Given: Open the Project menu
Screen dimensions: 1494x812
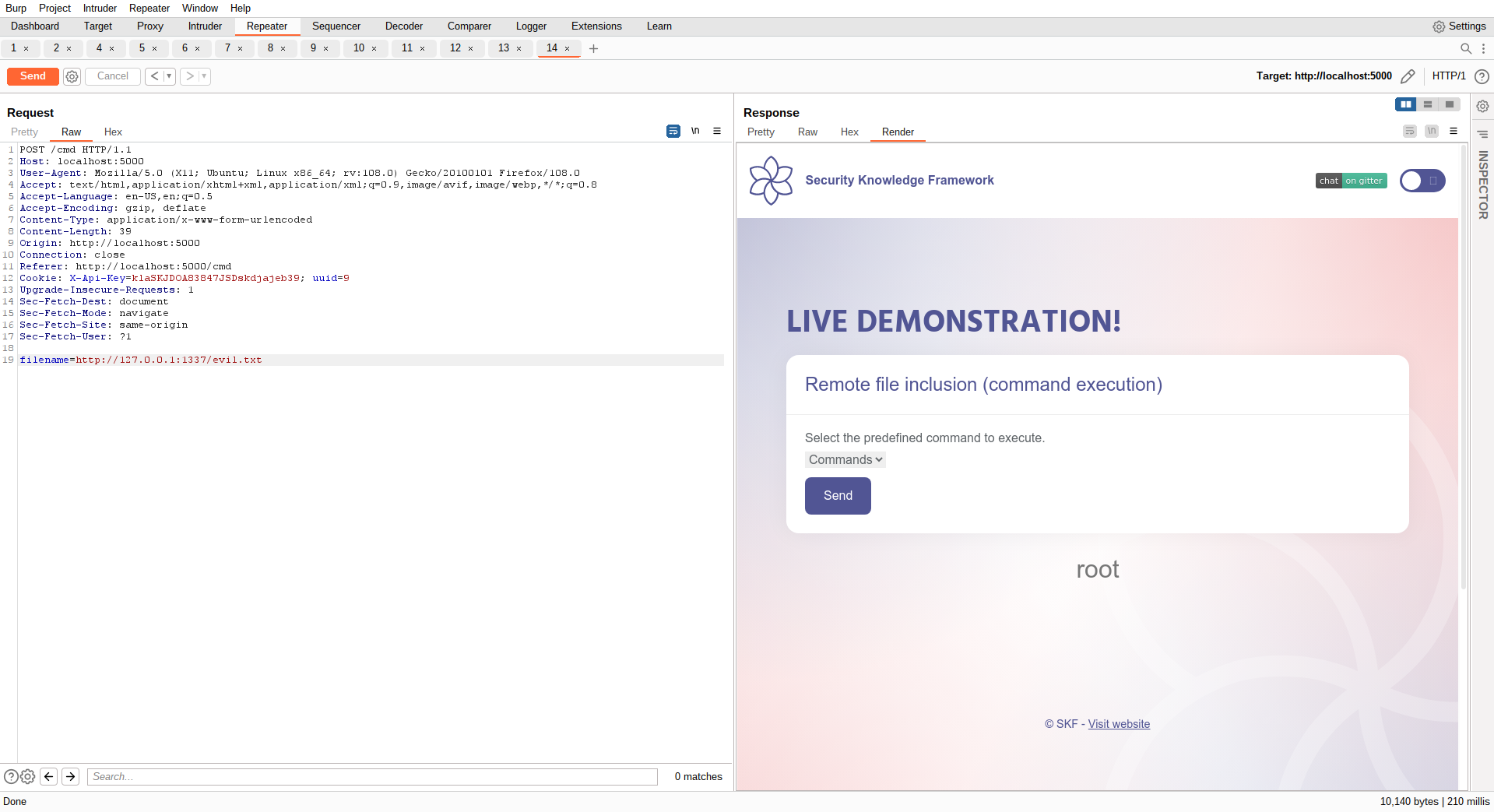Looking at the screenshot, I should click(54, 9).
